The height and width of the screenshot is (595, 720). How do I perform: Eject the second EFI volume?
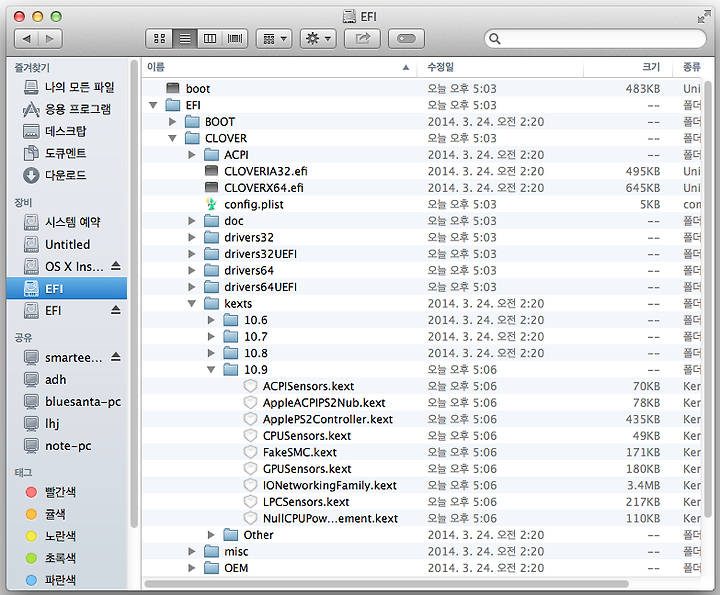pyautogui.click(x=116, y=310)
